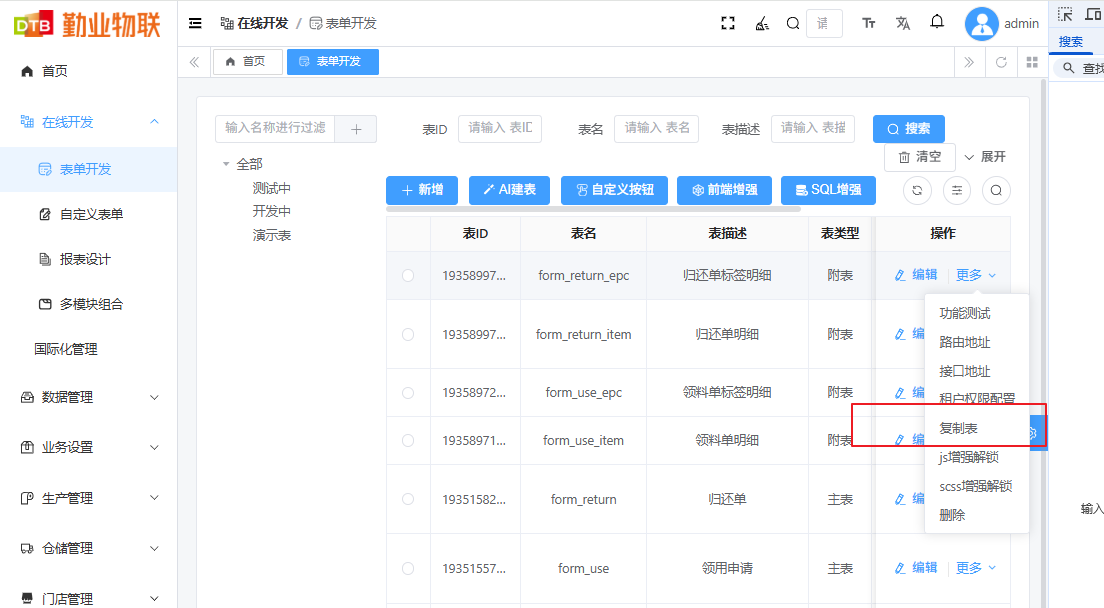Click the 查找 magnifier in the right panel
The image size is (1104, 608).
[x=1069, y=68]
